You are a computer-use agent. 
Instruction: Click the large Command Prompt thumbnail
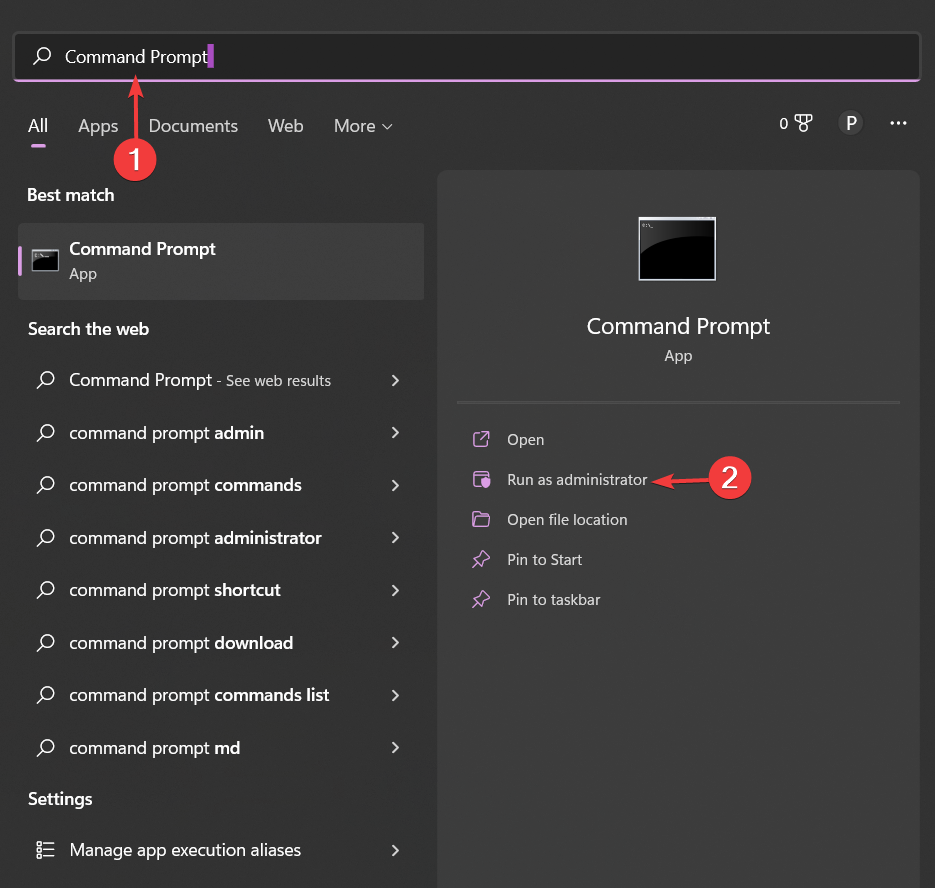tap(677, 249)
